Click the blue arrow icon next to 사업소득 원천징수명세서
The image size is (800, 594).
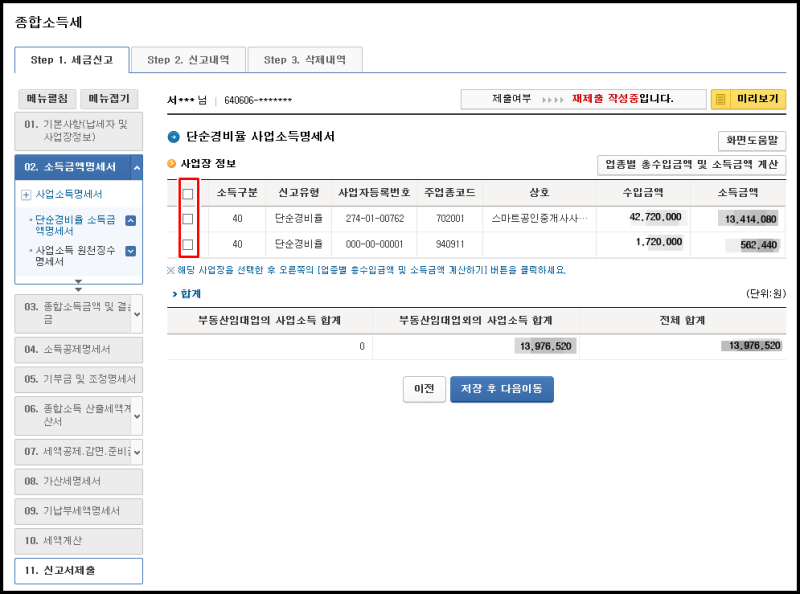click(131, 251)
